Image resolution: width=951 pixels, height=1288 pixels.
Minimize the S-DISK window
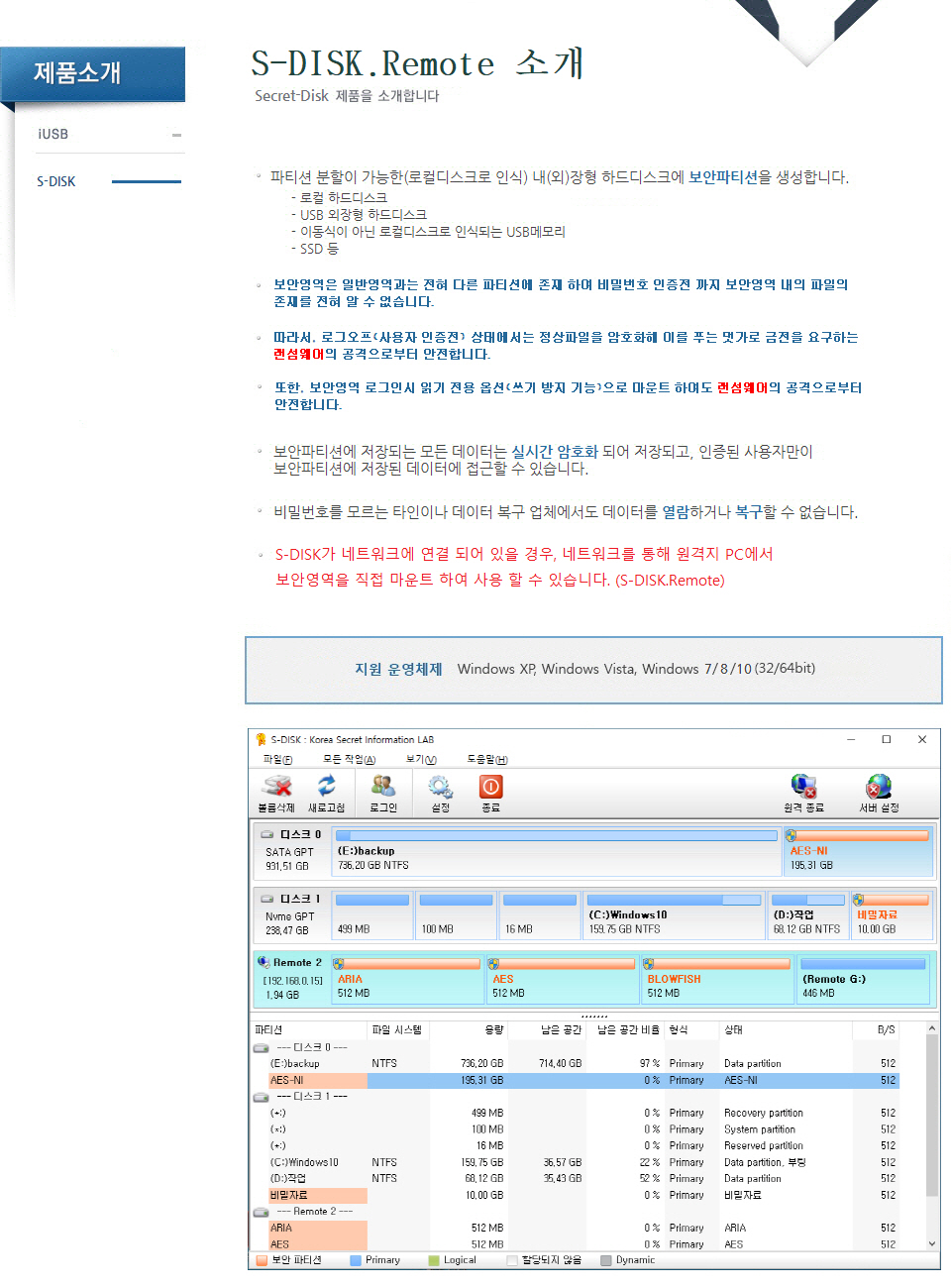(851, 739)
